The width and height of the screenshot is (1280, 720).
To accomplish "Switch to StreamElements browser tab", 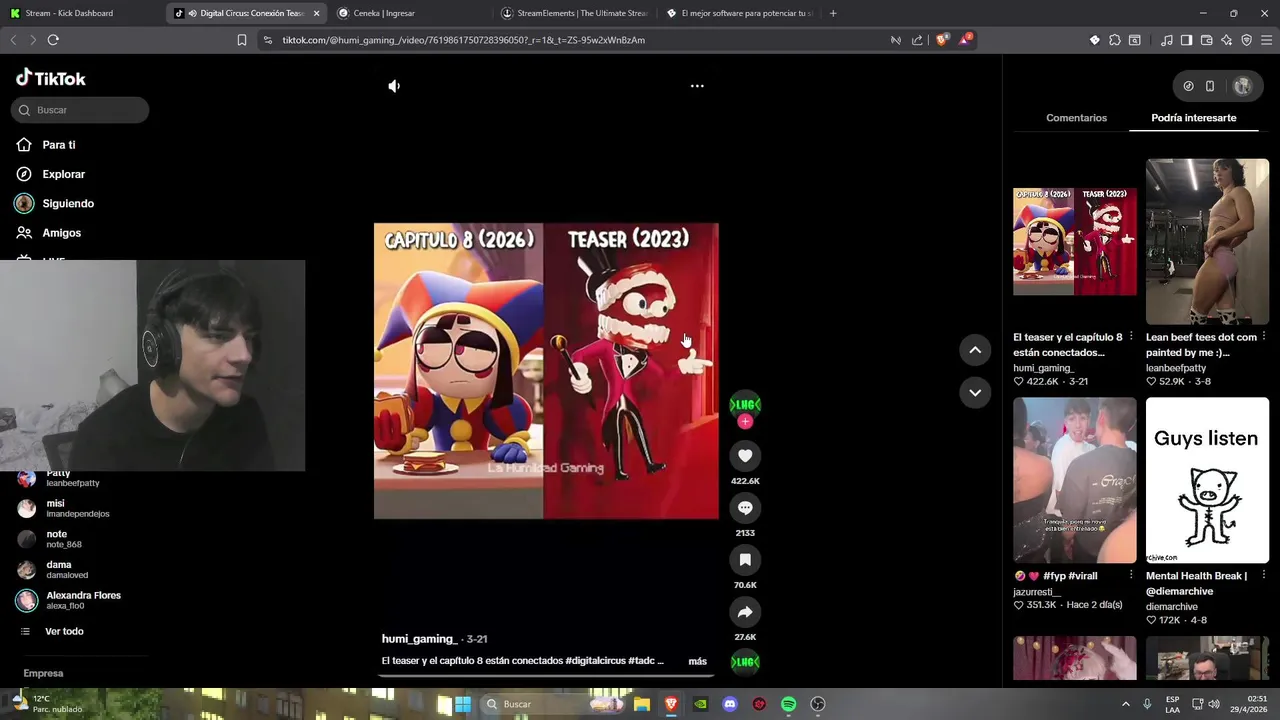I will pyautogui.click(x=575, y=13).
